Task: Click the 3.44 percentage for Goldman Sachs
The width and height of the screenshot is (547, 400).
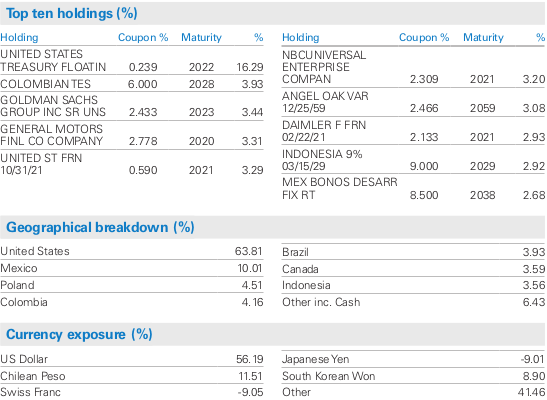Action: click(x=252, y=112)
